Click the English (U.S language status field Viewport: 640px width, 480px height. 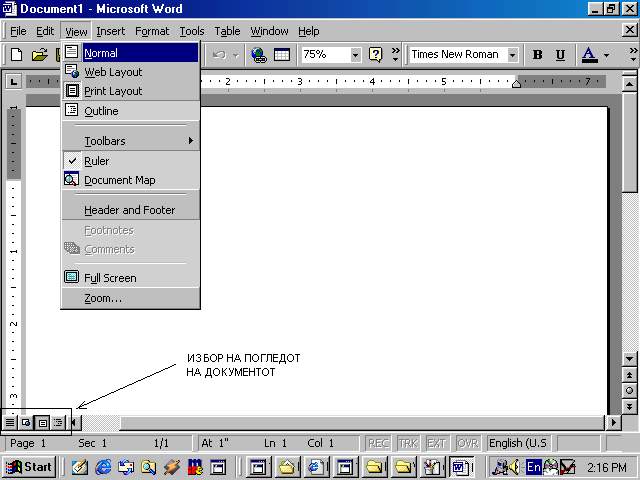pos(518,443)
